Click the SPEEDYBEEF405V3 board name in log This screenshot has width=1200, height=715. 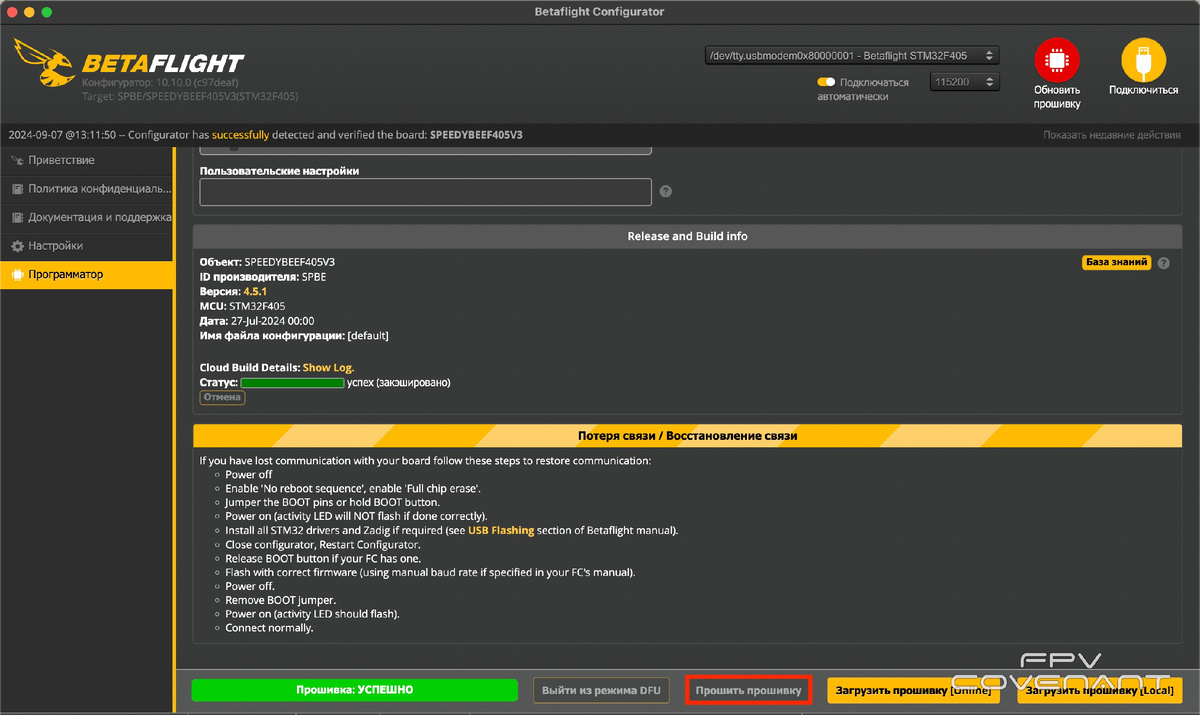476,135
